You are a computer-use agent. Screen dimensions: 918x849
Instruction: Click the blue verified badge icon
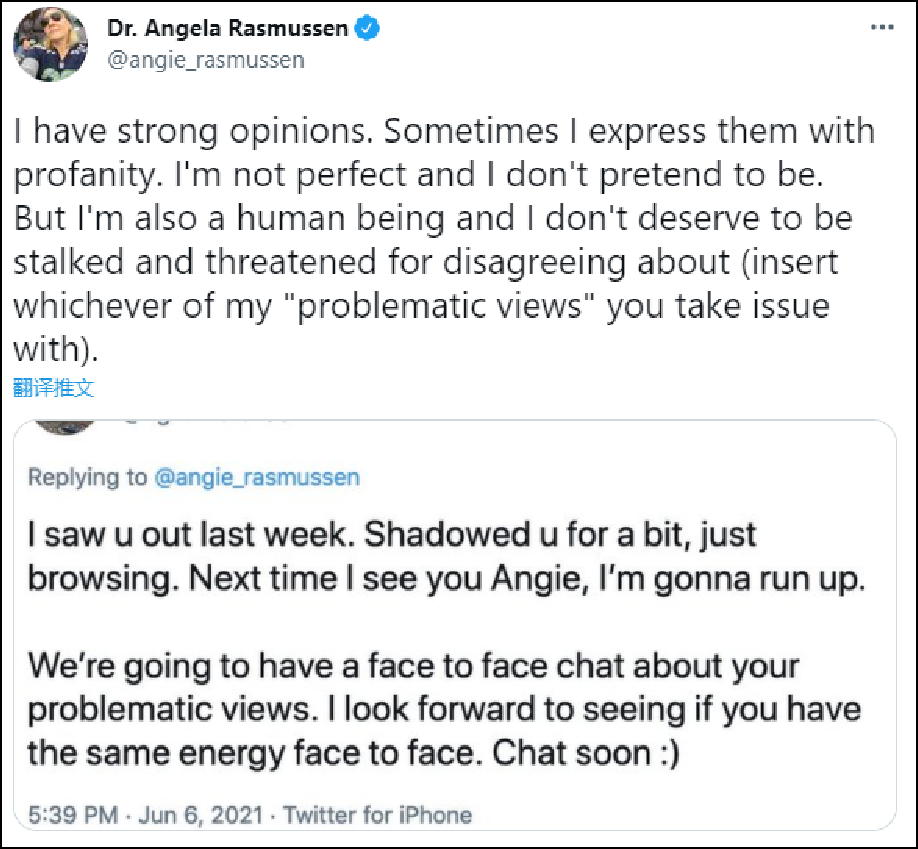(368, 29)
